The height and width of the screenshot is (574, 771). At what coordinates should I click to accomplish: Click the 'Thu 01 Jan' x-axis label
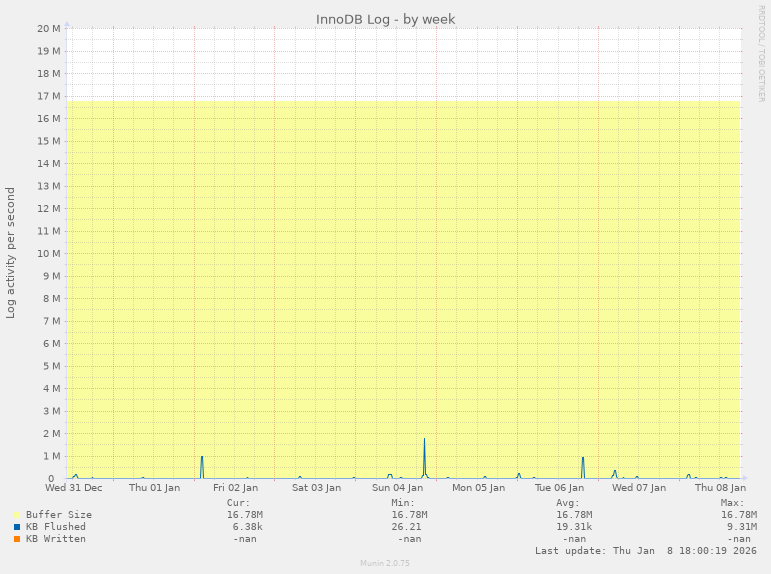pyautogui.click(x=154, y=487)
